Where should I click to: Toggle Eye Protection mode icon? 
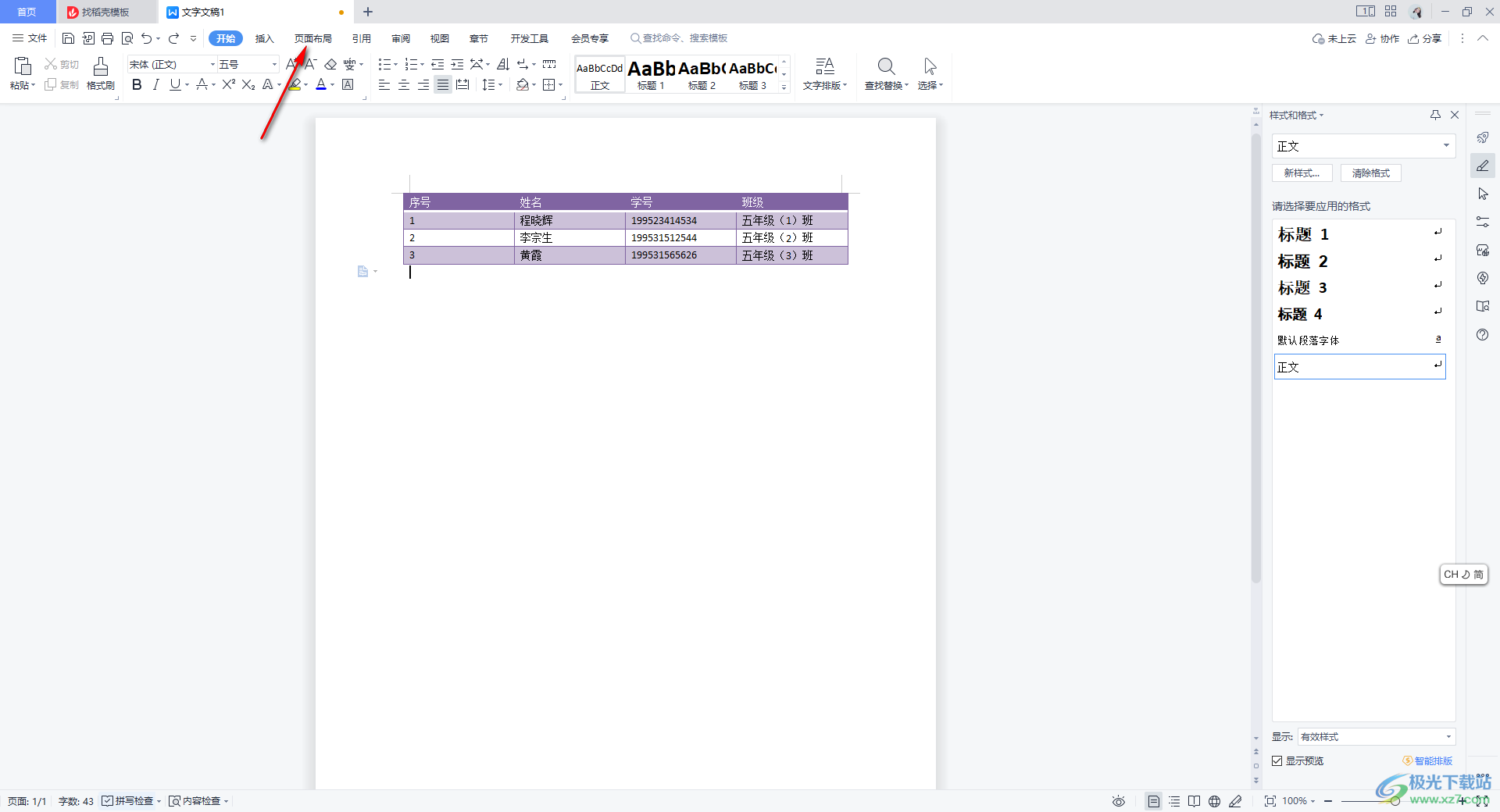pyautogui.click(x=1119, y=801)
